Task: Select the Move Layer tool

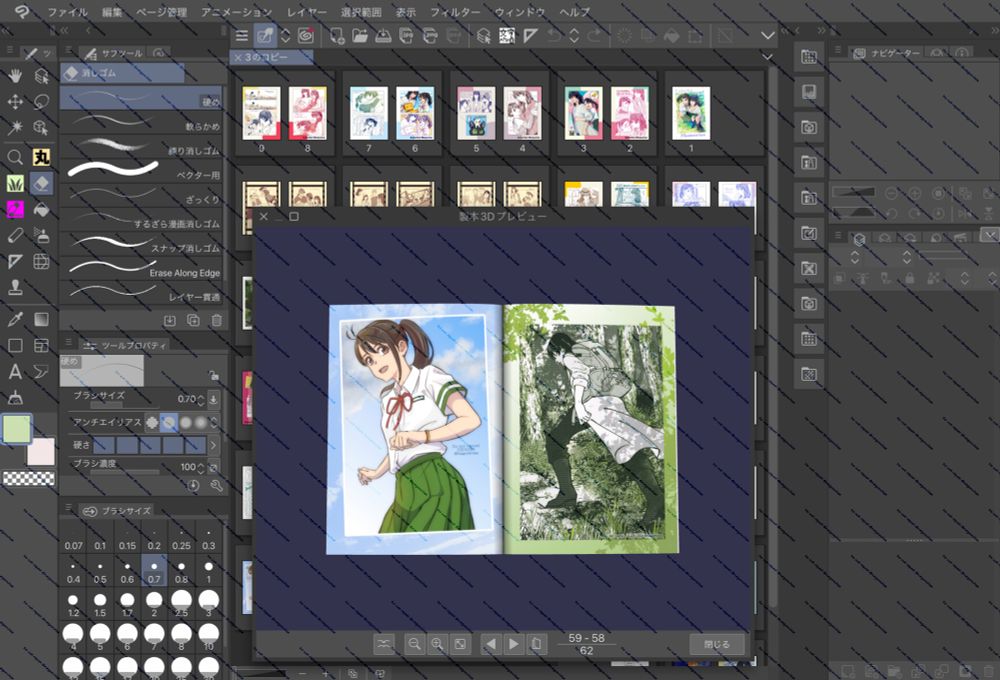Action: [15, 101]
